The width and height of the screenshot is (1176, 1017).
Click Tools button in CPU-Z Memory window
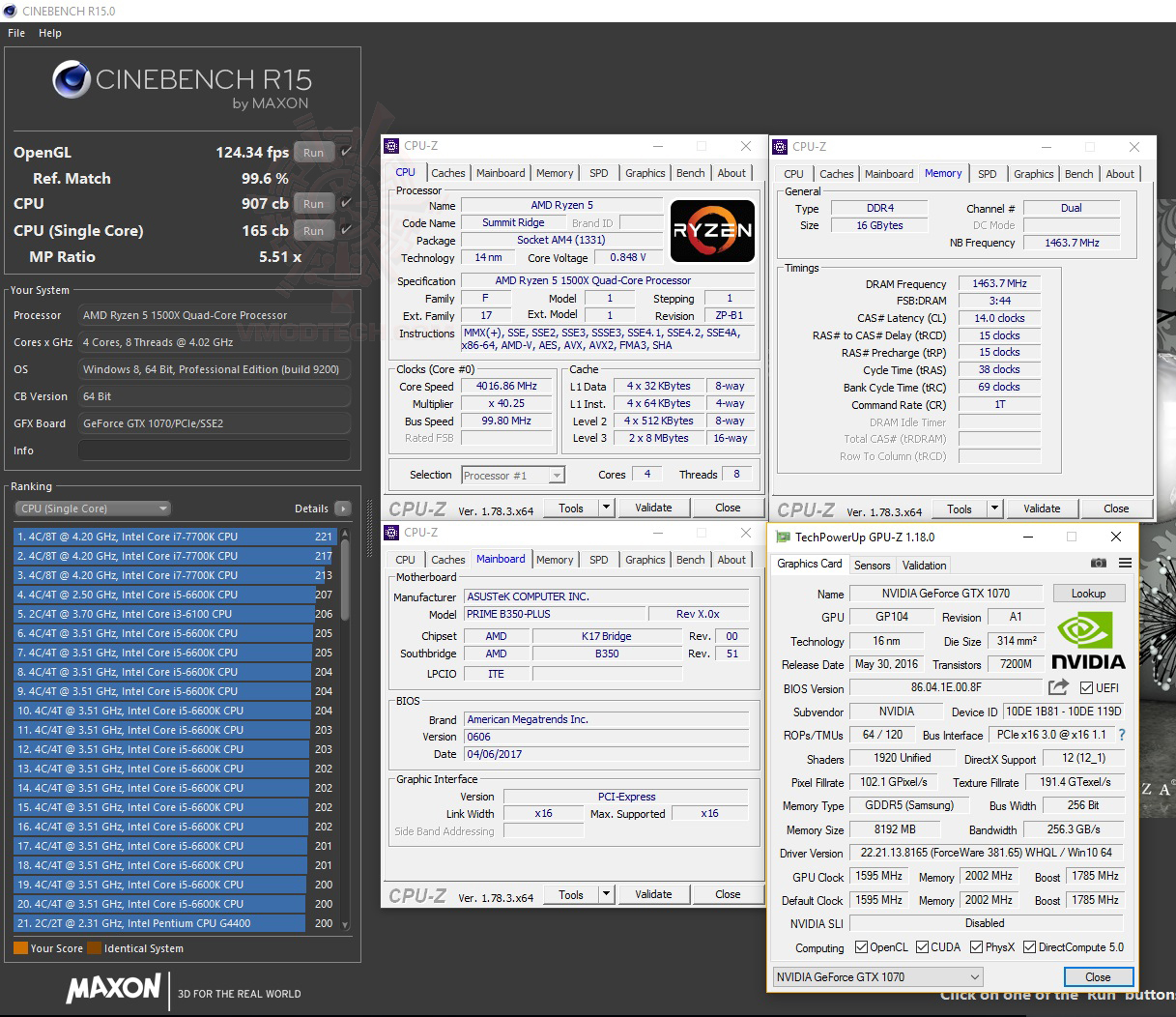click(x=960, y=508)
